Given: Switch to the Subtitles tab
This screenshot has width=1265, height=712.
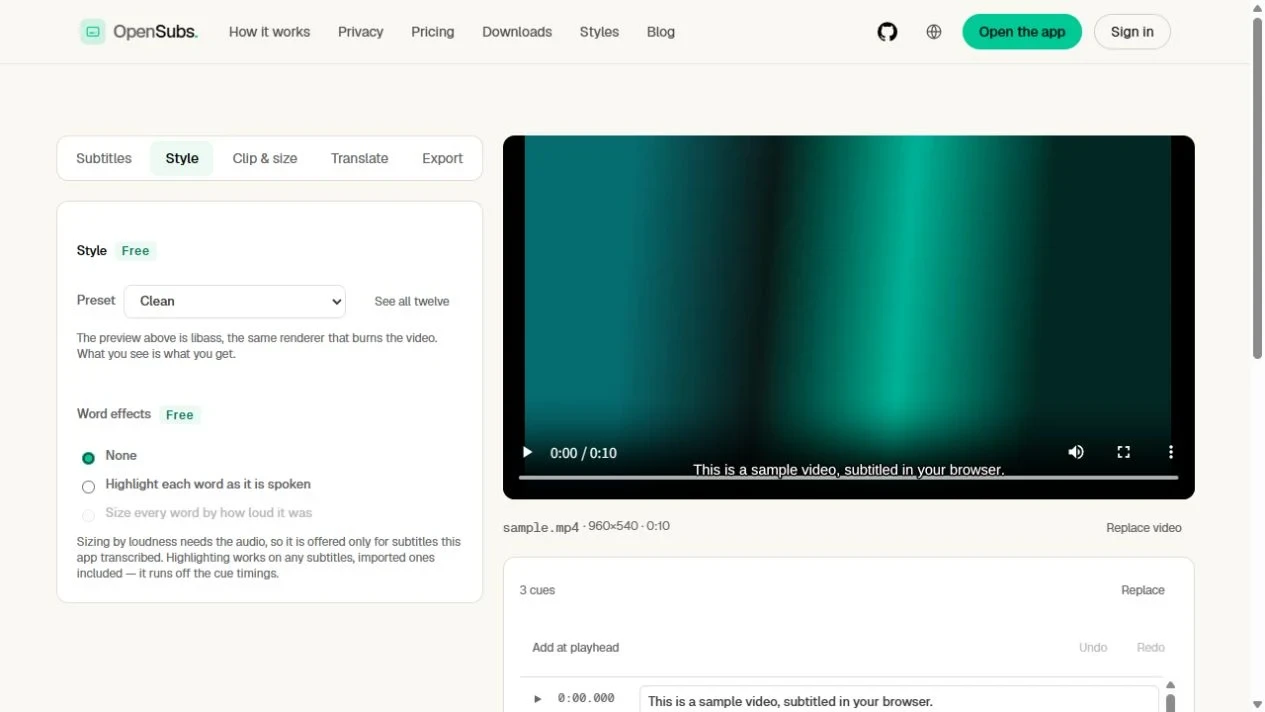Looking at the screenshot, I should tap(104, 158).
